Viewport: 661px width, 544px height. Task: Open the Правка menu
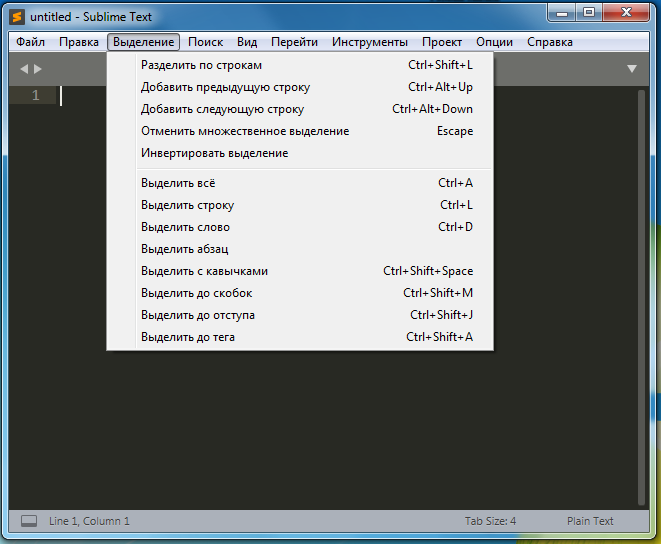pyautogui.click(x=79, y=42)
